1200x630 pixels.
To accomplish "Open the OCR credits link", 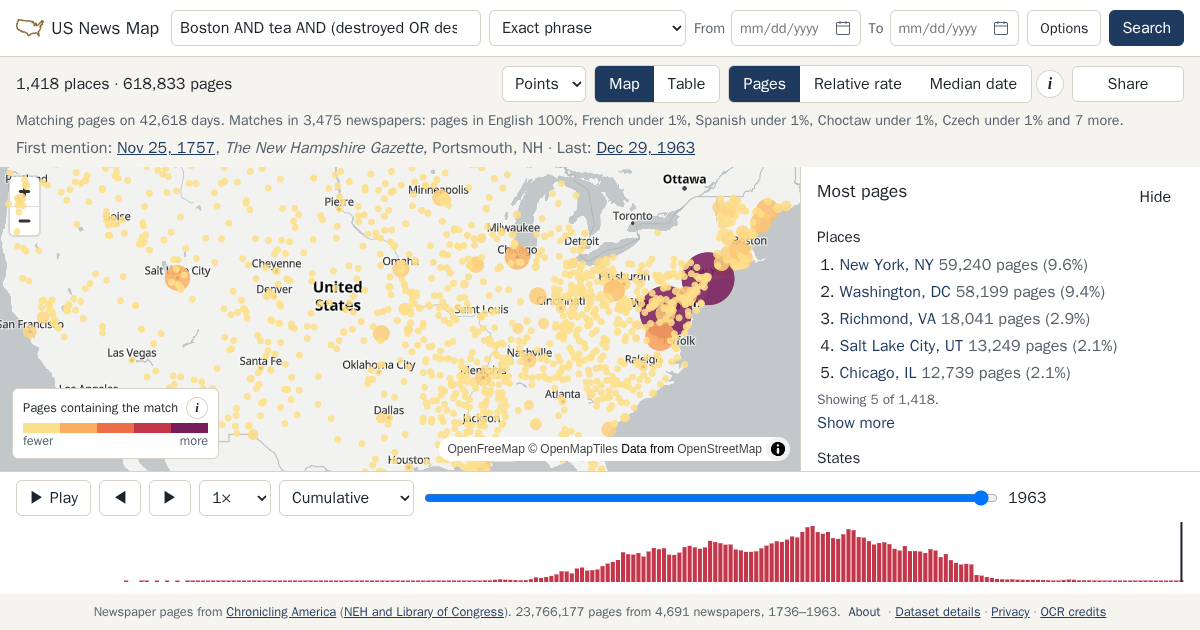I will click(1073, 612).
